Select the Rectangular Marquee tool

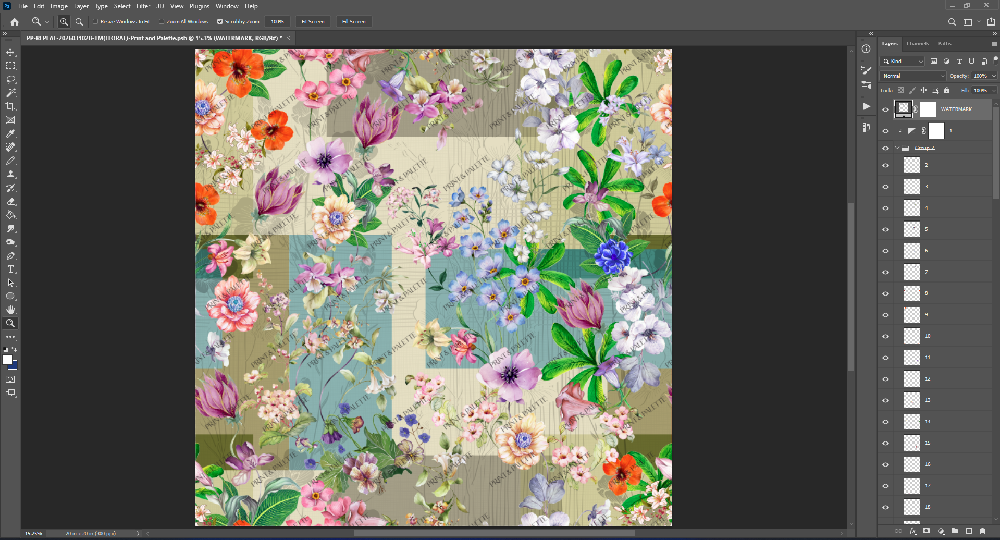(x=11, y=66)
